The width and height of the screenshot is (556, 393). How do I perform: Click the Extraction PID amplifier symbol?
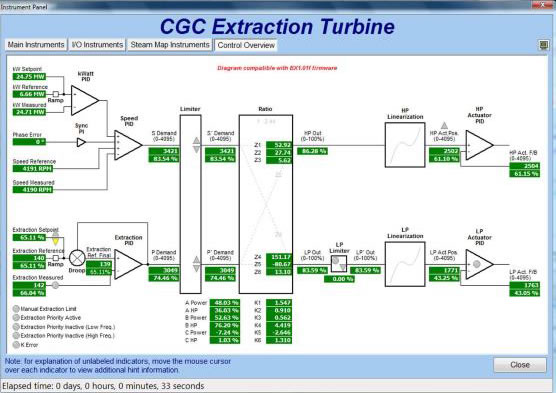coord(128,264)
